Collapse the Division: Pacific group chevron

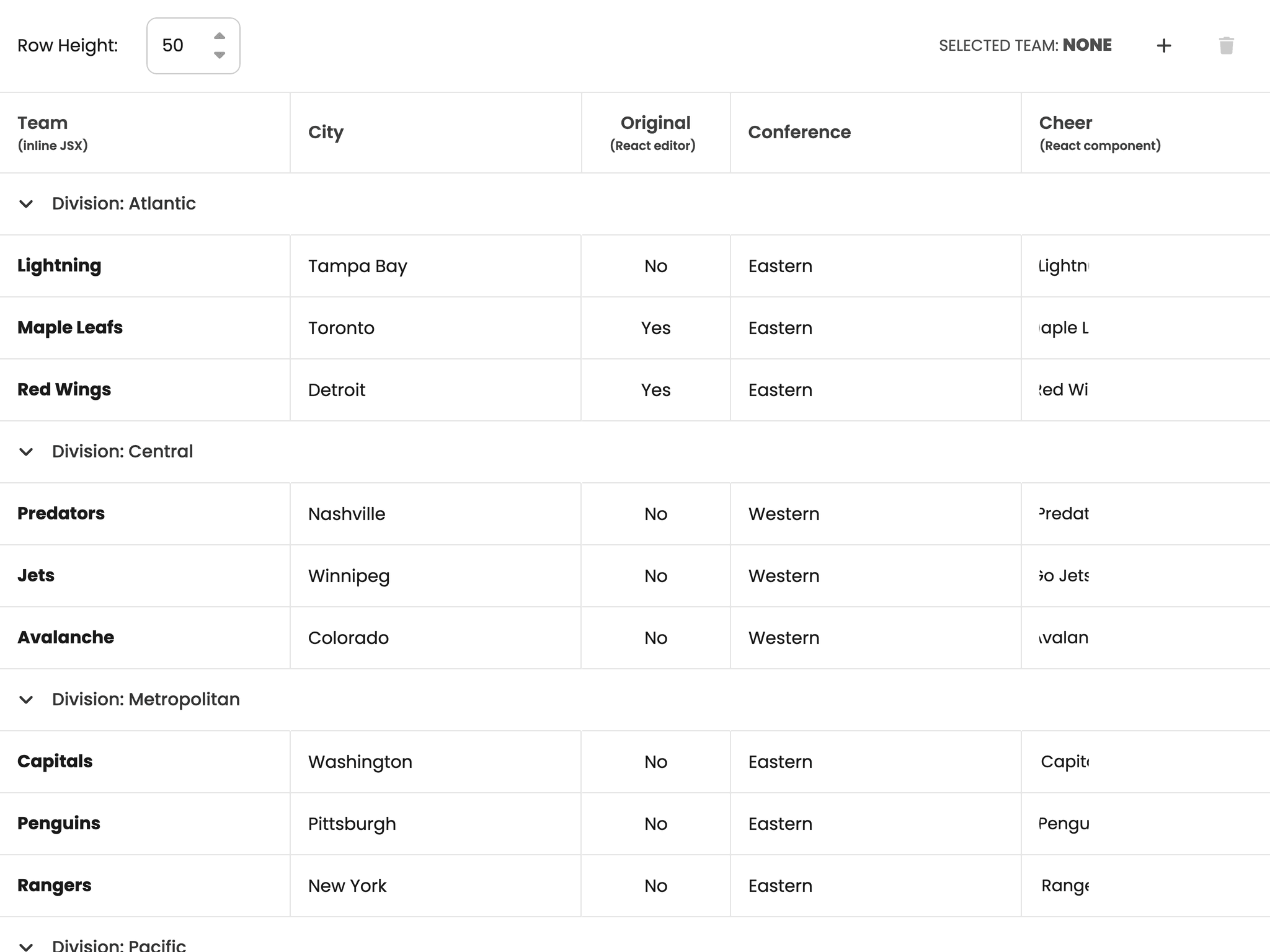pyautogui.click(x=26, y=946)
